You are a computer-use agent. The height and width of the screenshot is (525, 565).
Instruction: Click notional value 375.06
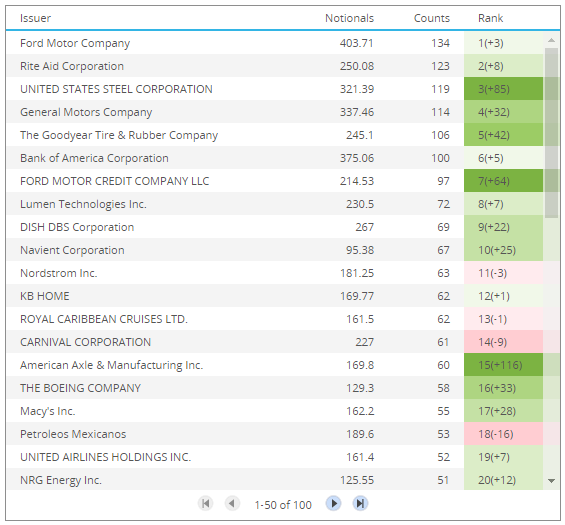(357, 158)
